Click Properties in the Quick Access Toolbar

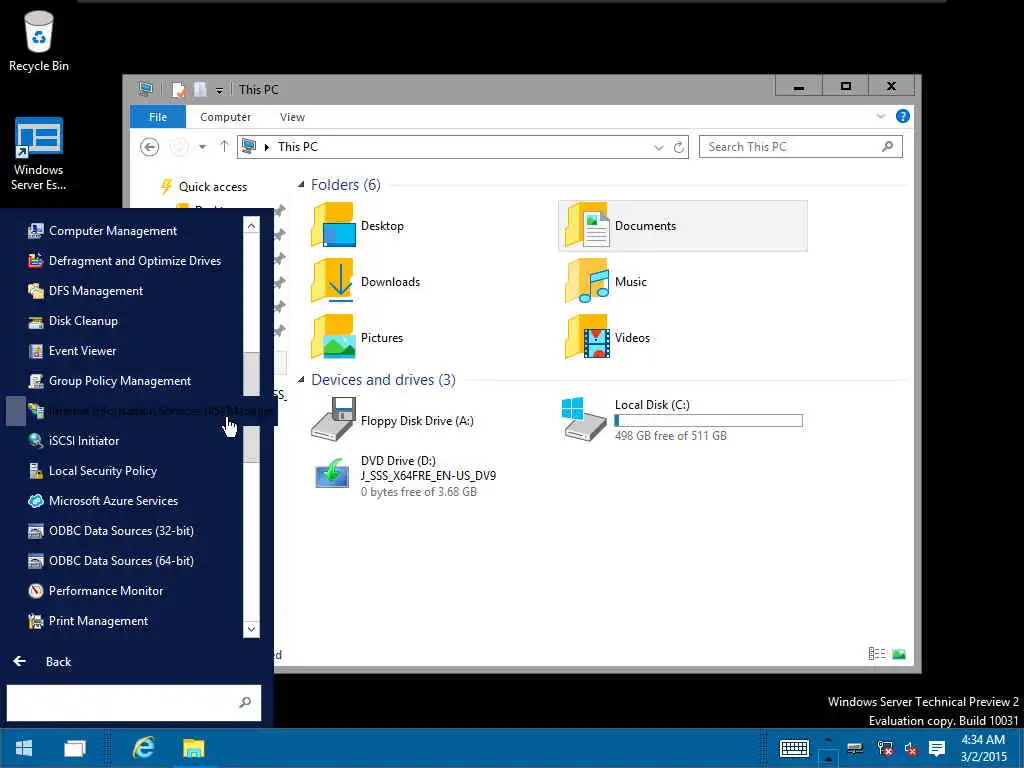(x=178, y=89)
